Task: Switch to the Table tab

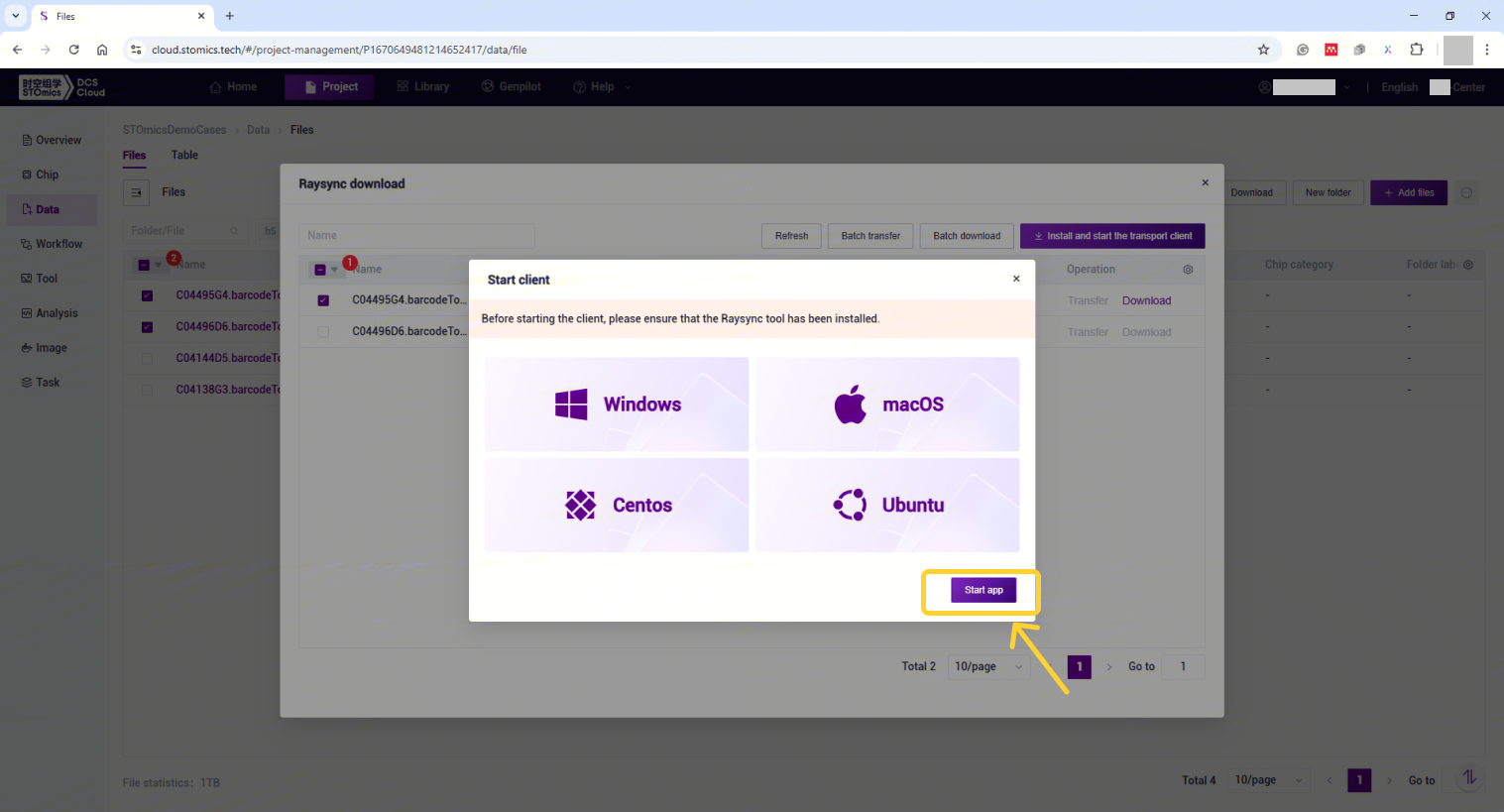Action: 184,155
